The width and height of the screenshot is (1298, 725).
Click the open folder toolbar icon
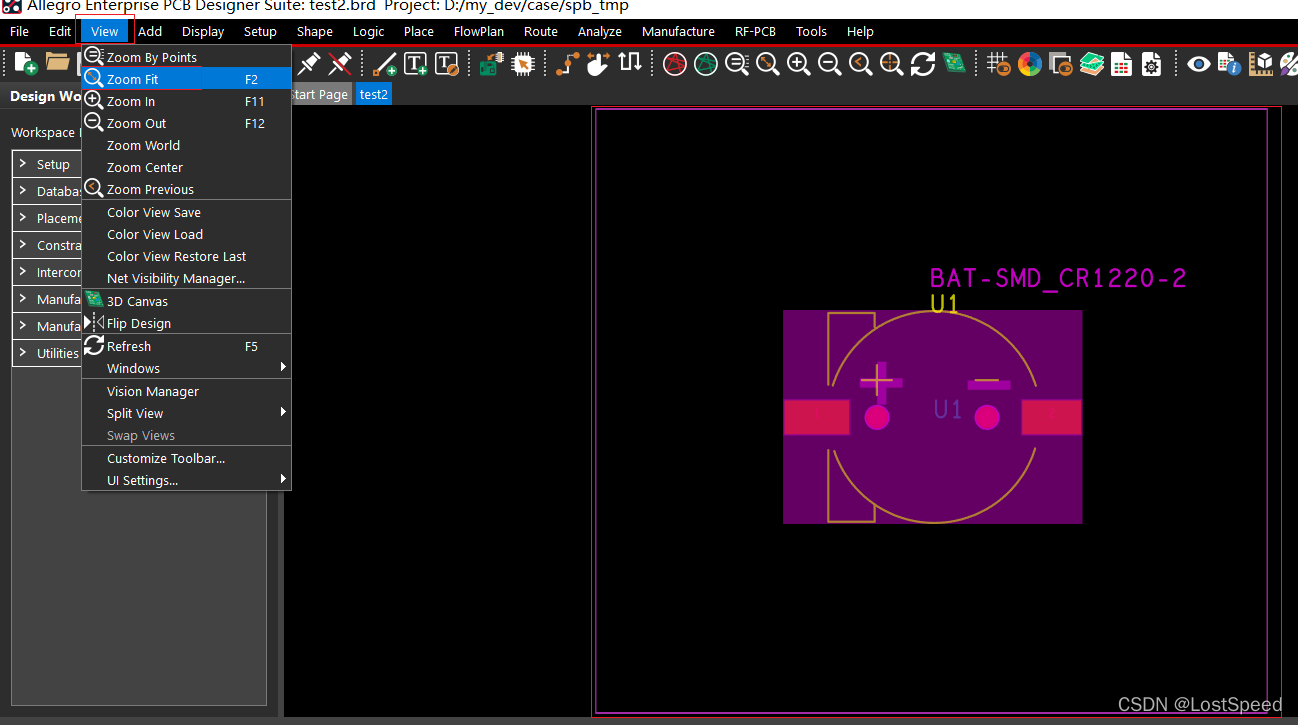click(x=57, y=63)
